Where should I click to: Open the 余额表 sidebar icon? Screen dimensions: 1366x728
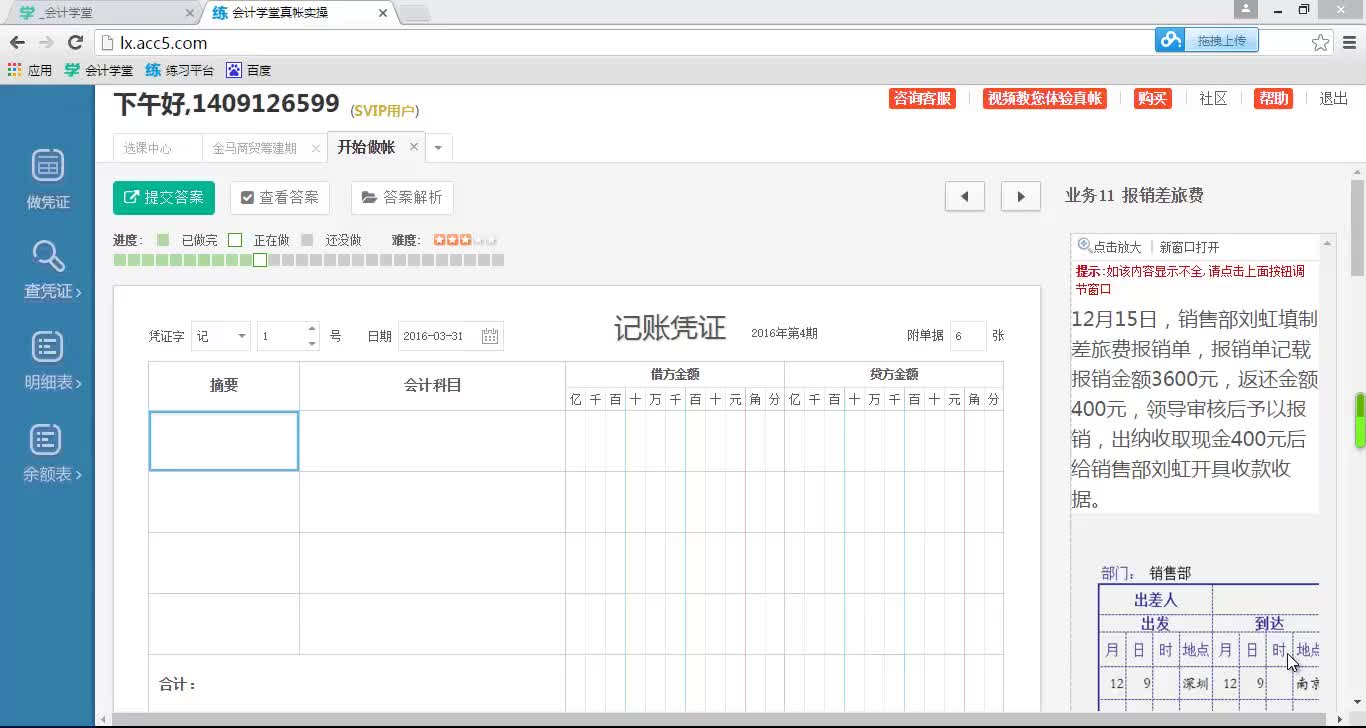(48, 440)
